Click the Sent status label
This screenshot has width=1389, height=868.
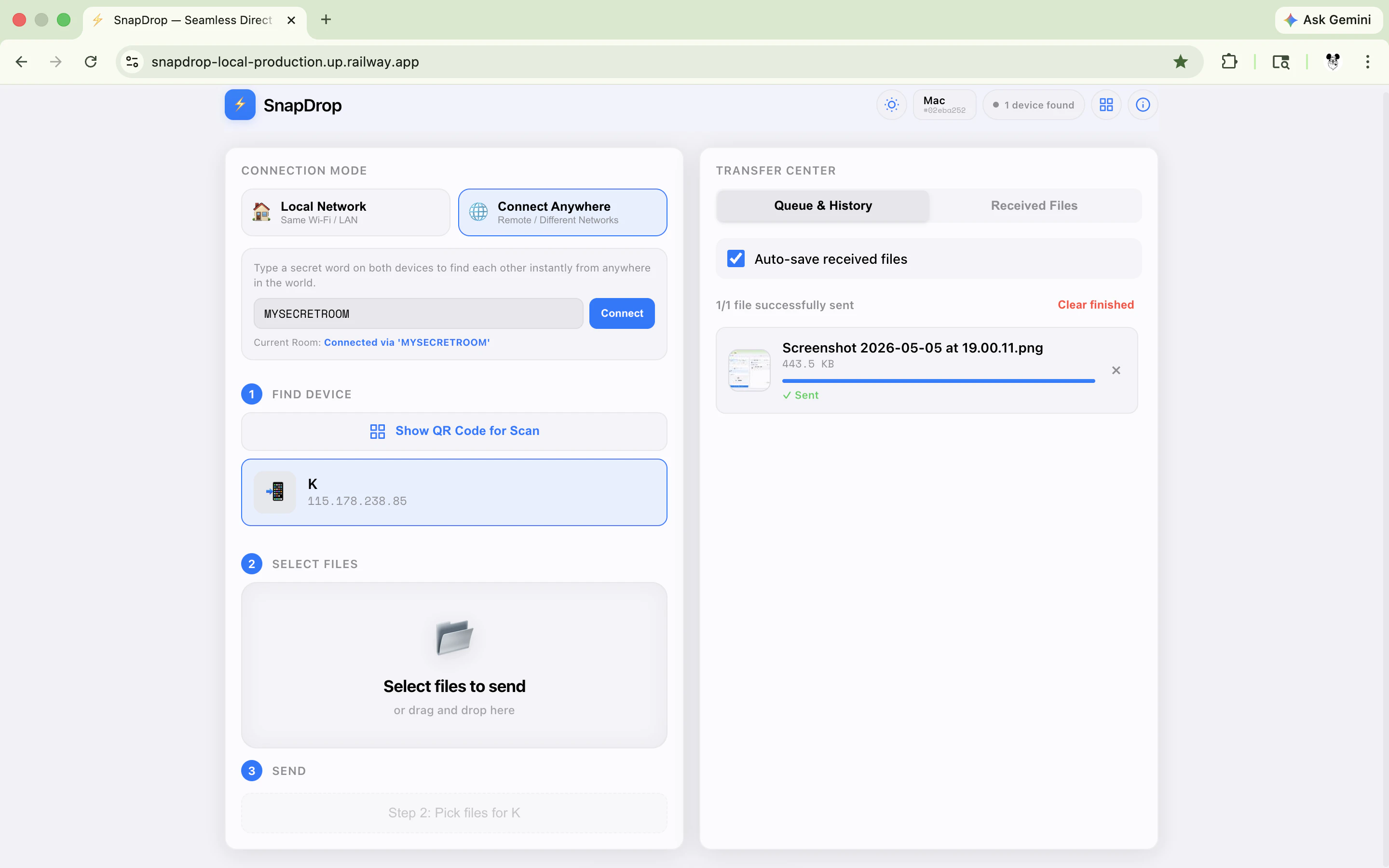tap(801, 395)
